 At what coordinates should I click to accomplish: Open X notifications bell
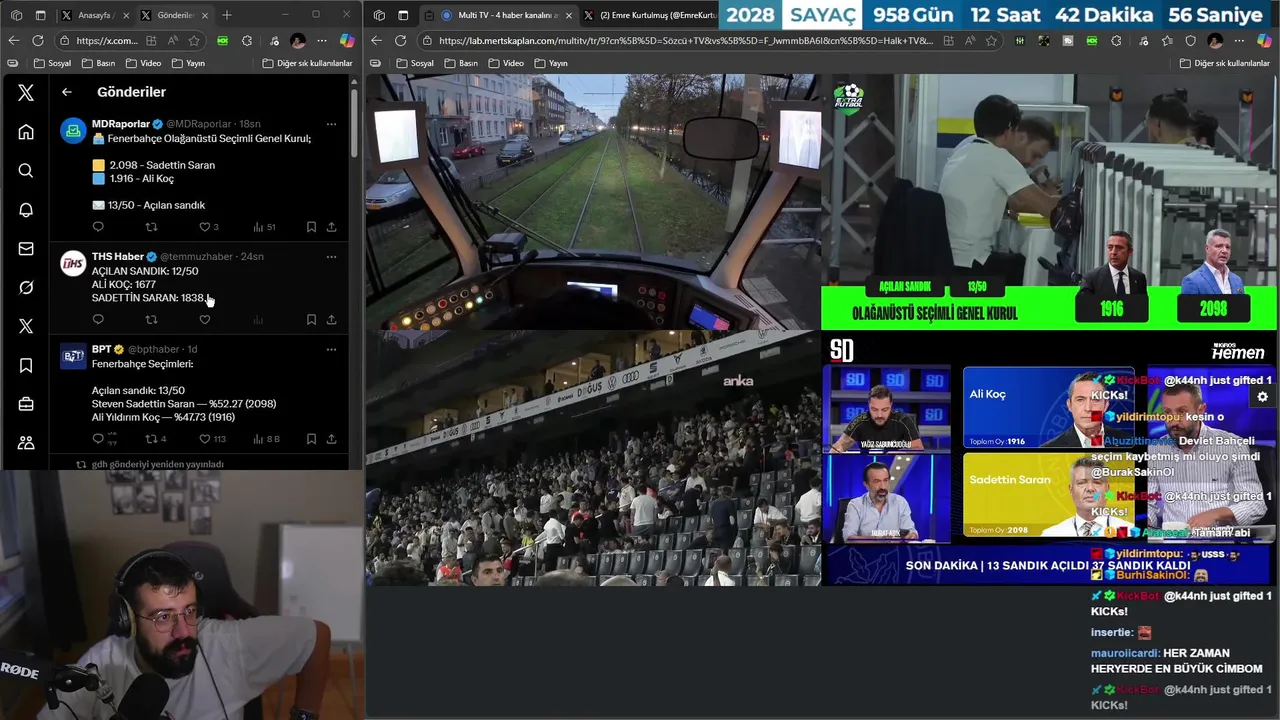(26, 209)
